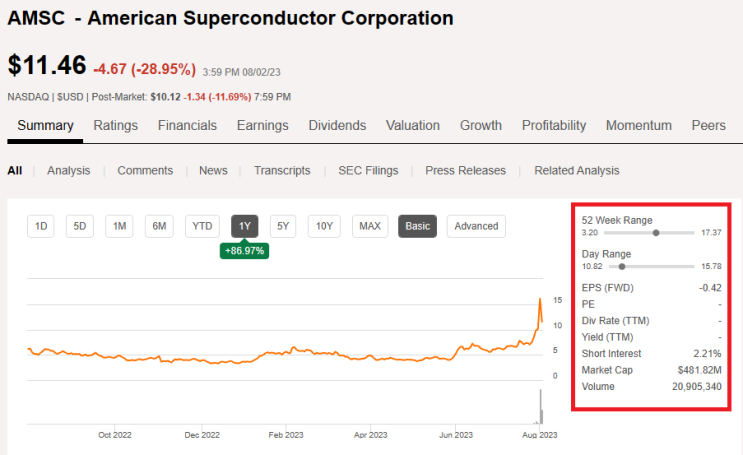View SEC Filings

[x=368, y=171]
